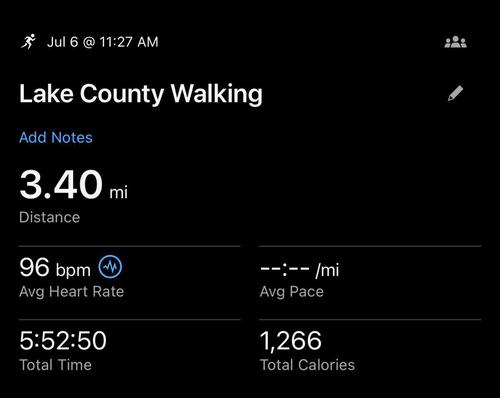This screenshot has width=500, height=398.
Task: Tap the mi unit next to distance
Action: pyautogui.click(x=119, y=192)
